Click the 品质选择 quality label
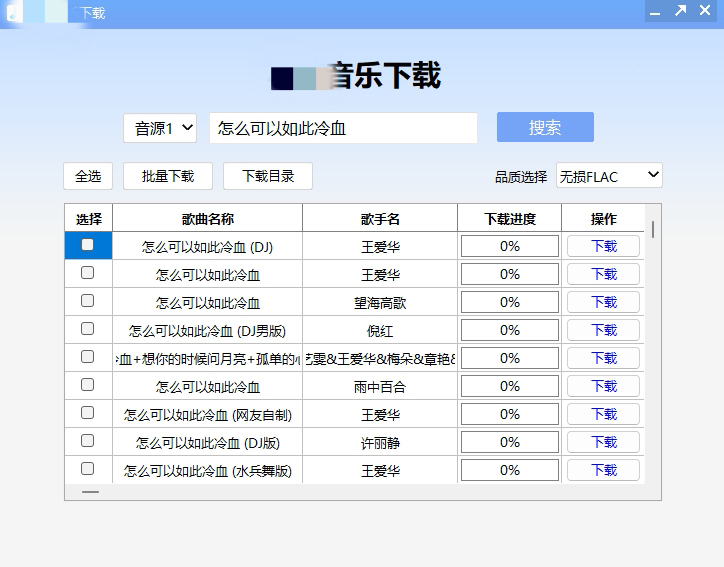This screenshot has width=724, height=567. (521, 176)
